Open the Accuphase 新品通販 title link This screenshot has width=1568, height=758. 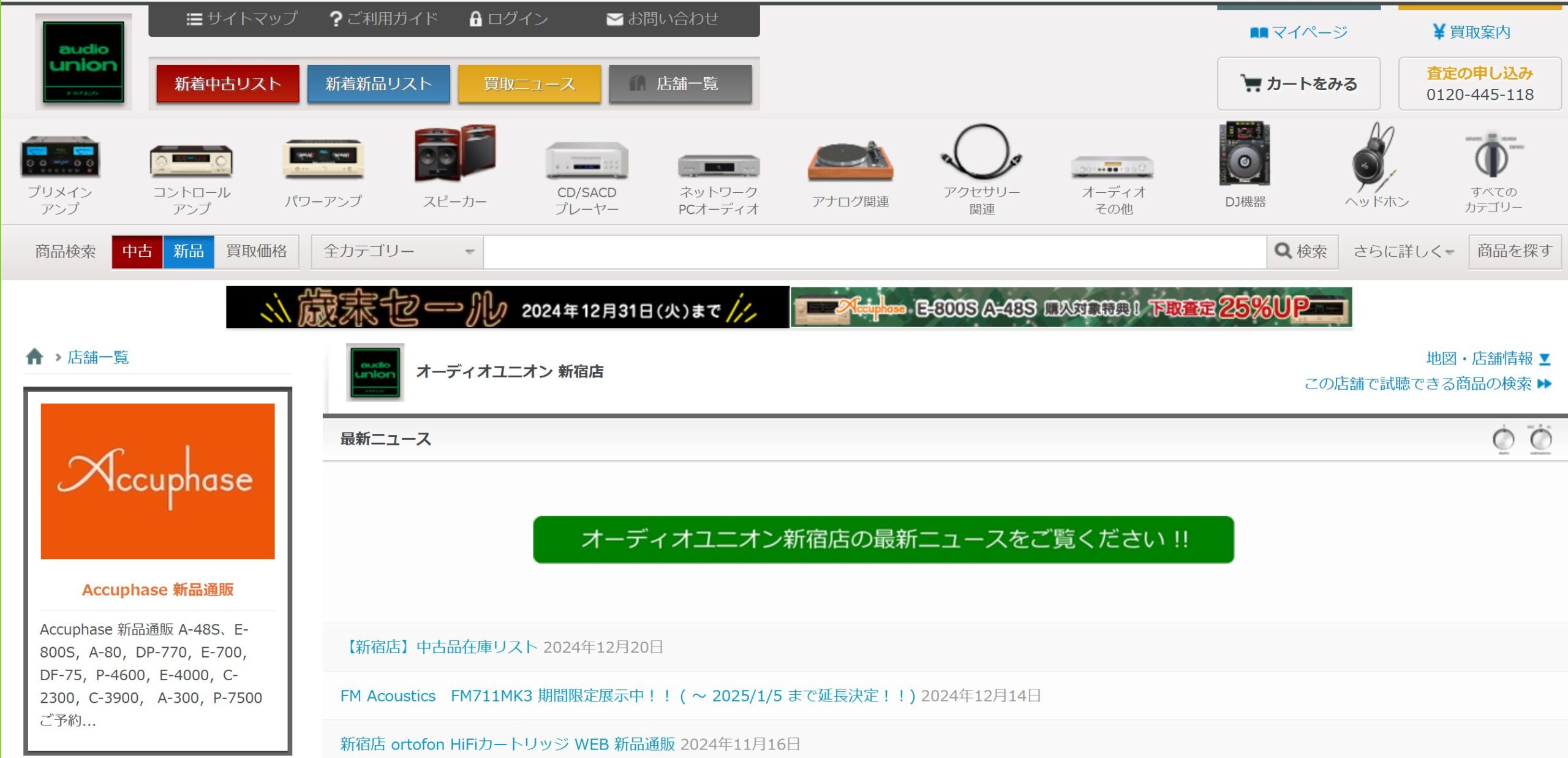coord(157,590)
